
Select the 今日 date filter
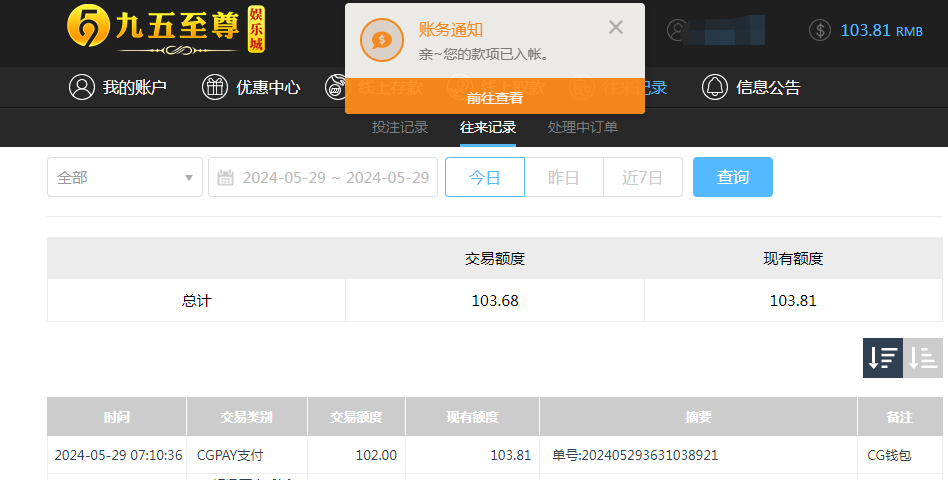[484, 177]
